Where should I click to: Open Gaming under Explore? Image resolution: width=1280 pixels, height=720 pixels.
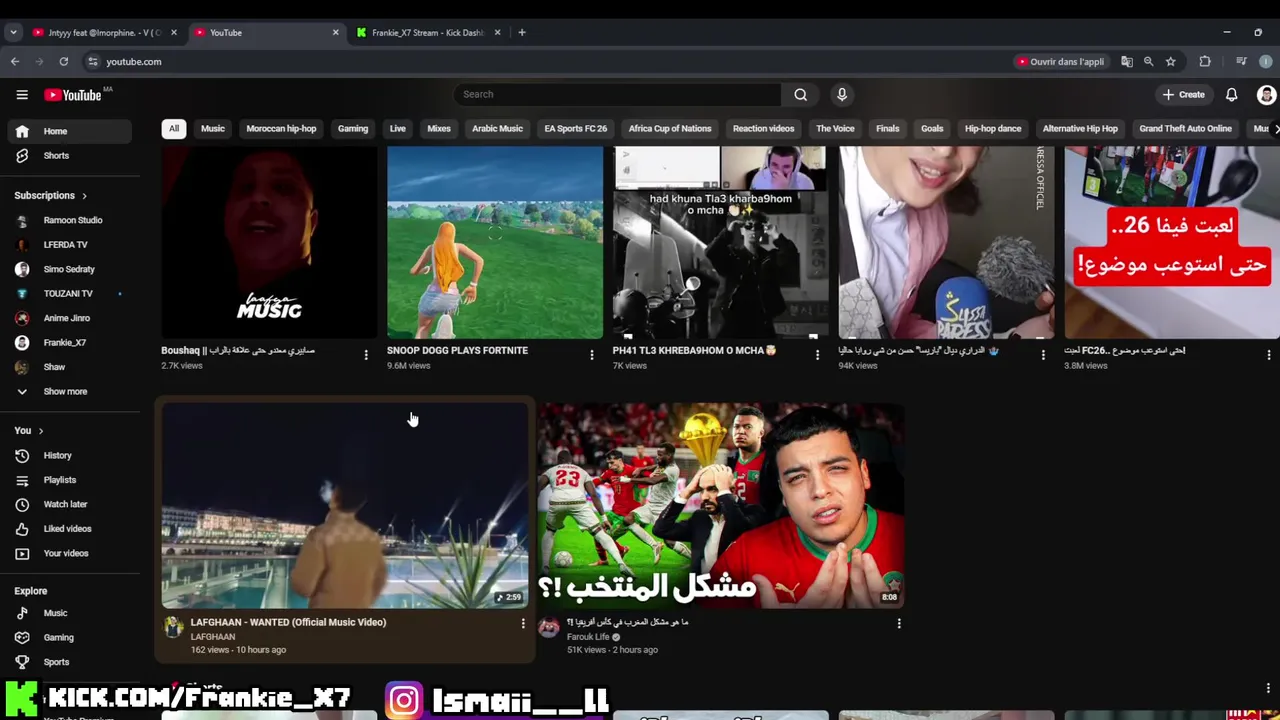click(69, 638)
